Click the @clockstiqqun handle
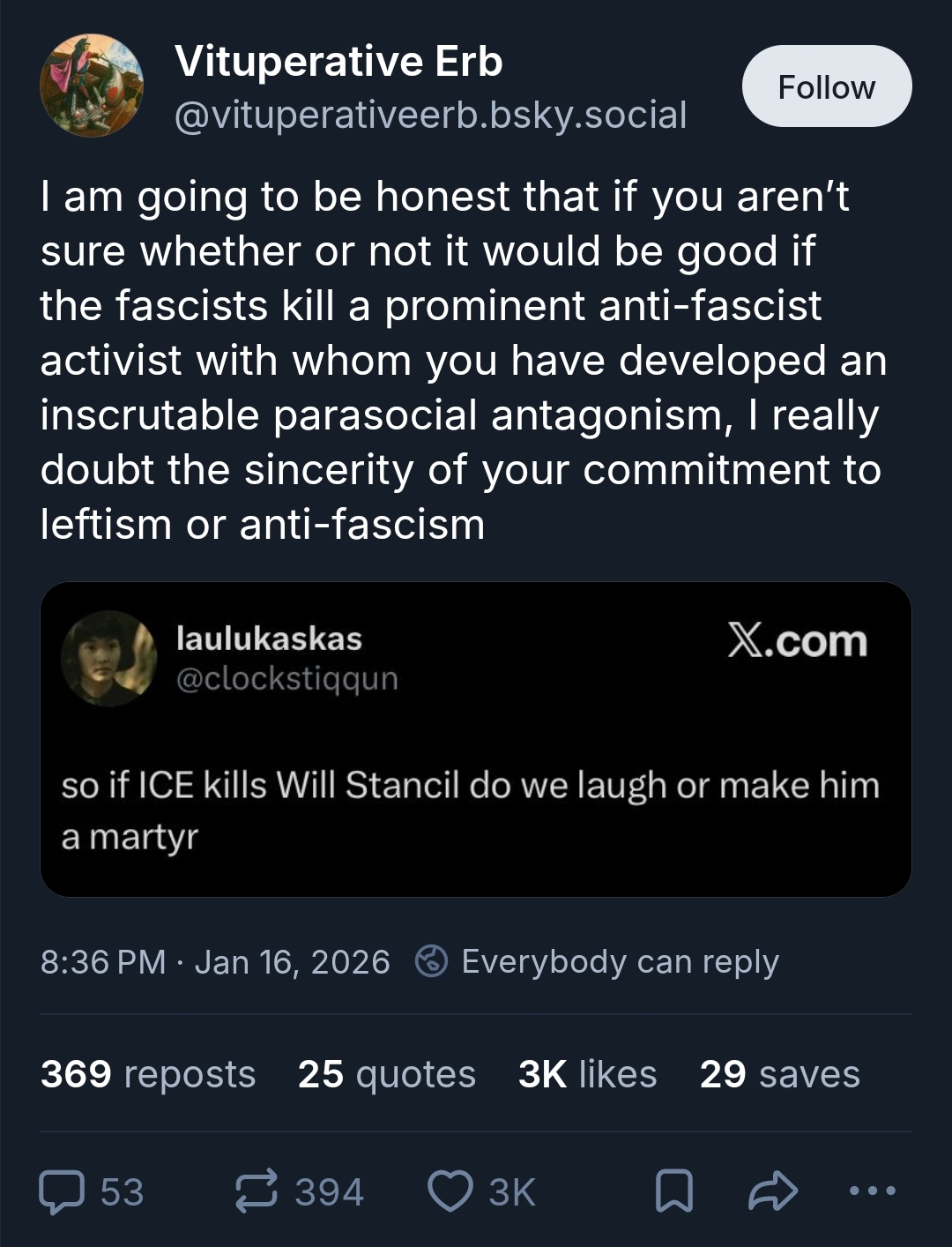The width and height of the screenshot is (952, 1247). click(x=287, y=679)
